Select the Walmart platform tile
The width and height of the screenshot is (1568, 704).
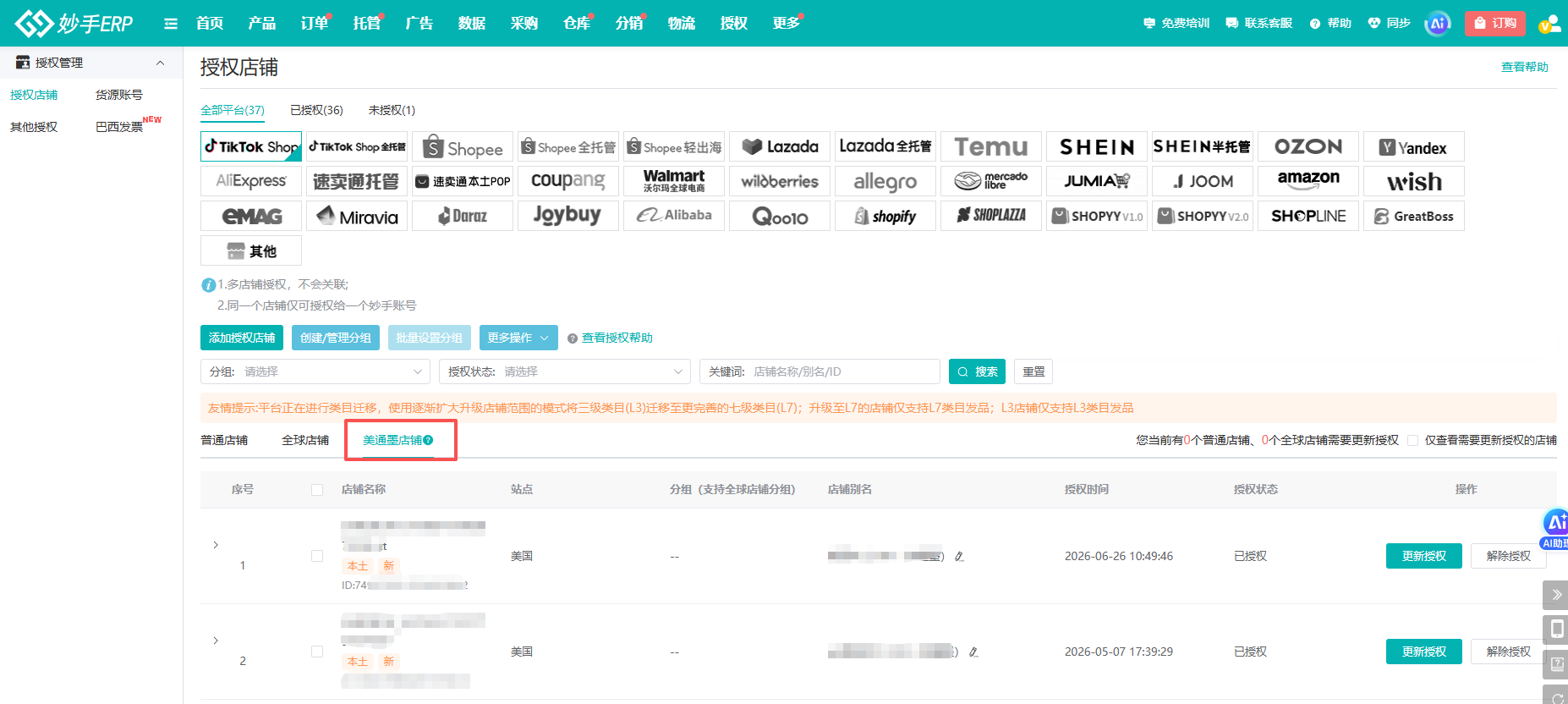674,181
